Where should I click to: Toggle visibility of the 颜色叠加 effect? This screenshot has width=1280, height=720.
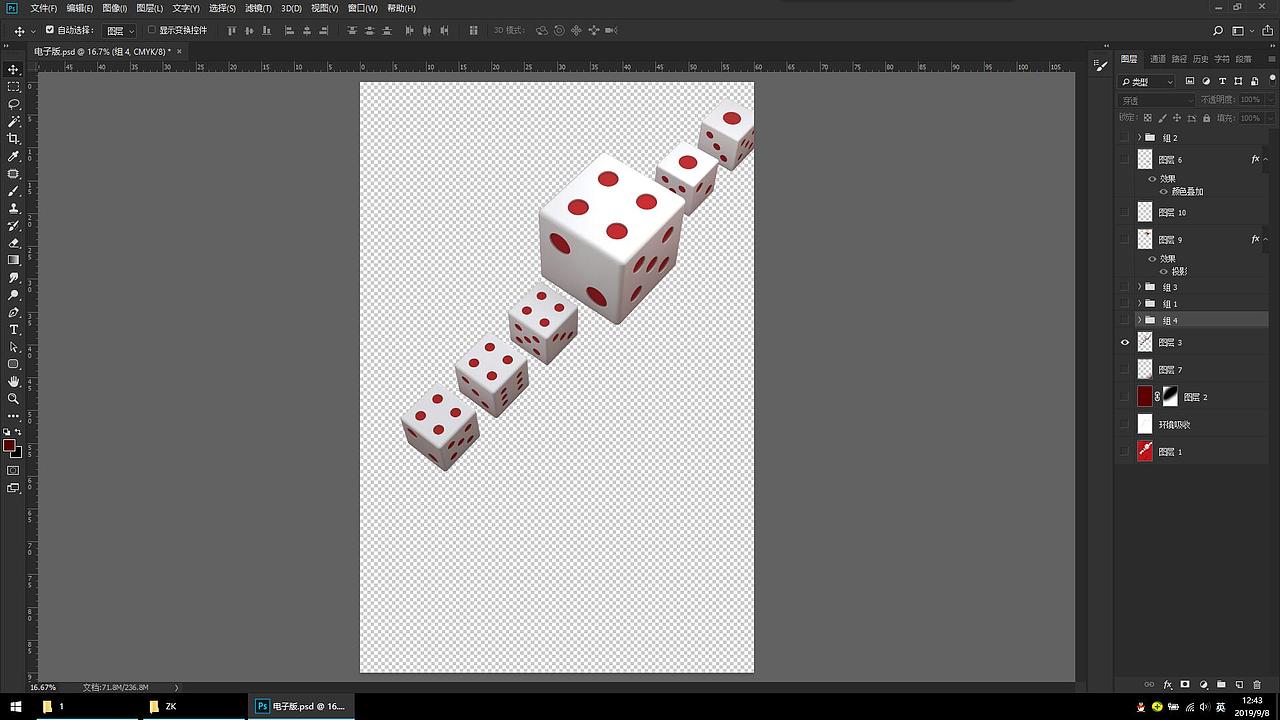[1164, 192]
